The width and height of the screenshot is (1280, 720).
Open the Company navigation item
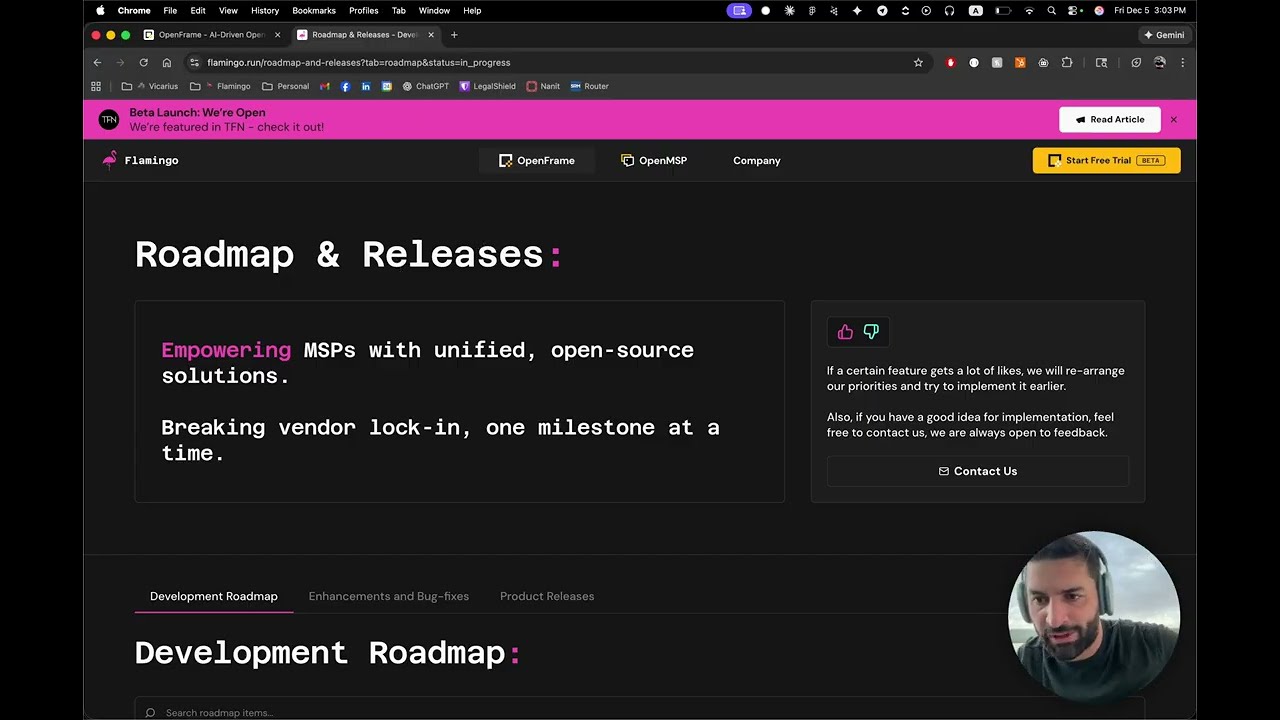(x=757, y=160)
